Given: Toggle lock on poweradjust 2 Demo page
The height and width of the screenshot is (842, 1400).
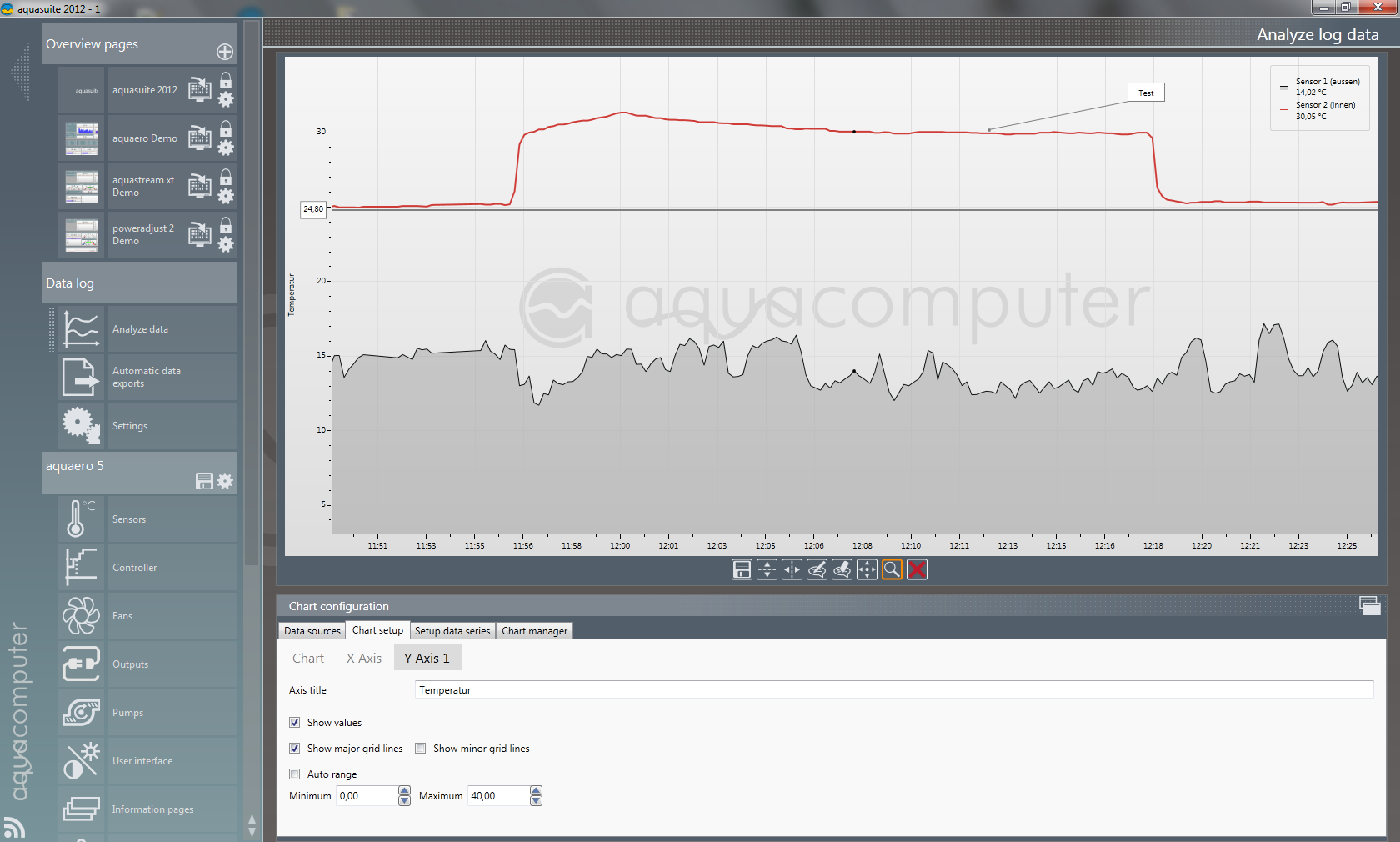Looking at the screenshot, I should (226, 225).
